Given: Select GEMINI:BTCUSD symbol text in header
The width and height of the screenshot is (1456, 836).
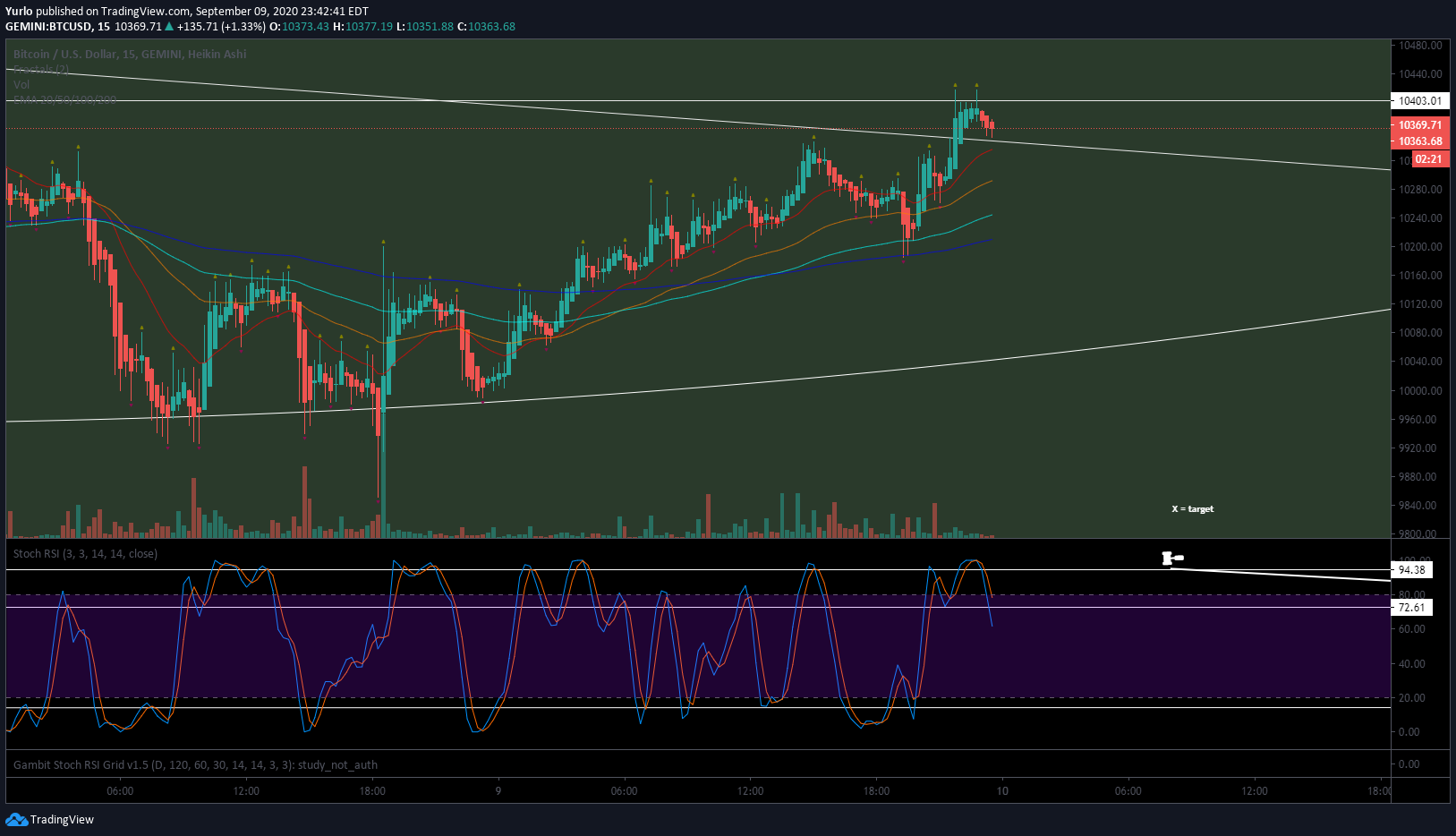Looking at the screenshot, I should point(48,27).
